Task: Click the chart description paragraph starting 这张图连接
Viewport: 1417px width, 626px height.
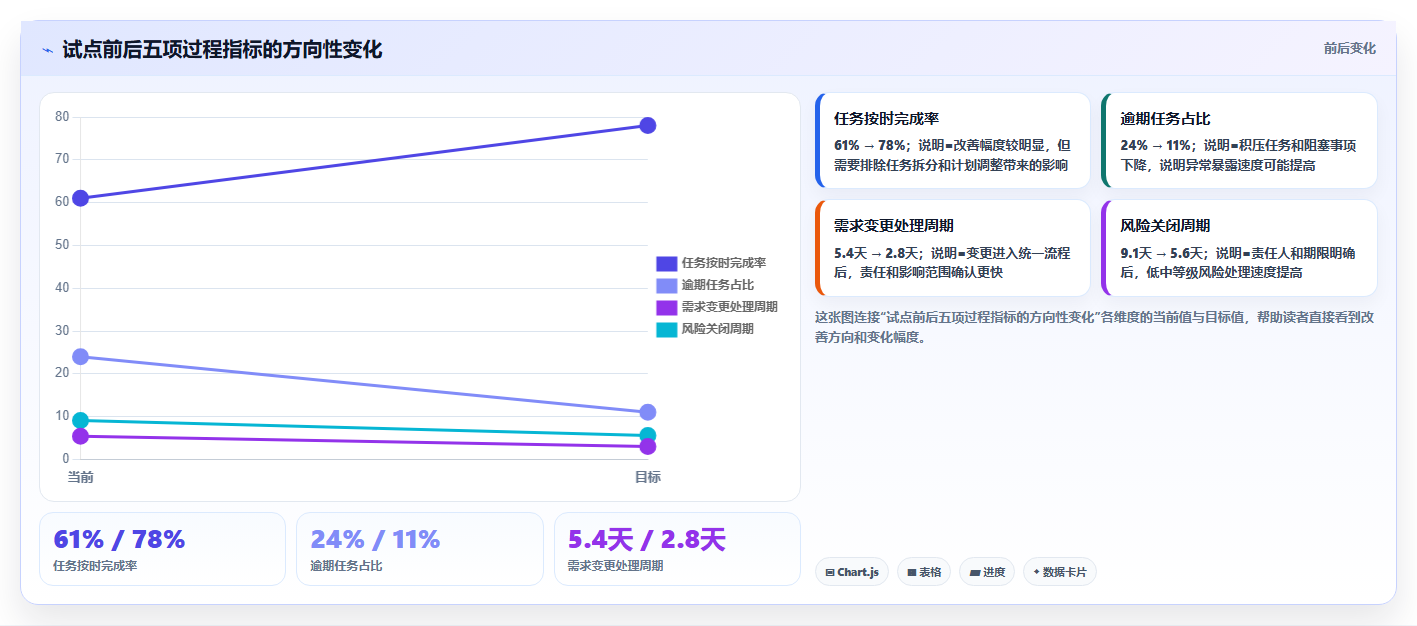Action: click(1095, 327)
